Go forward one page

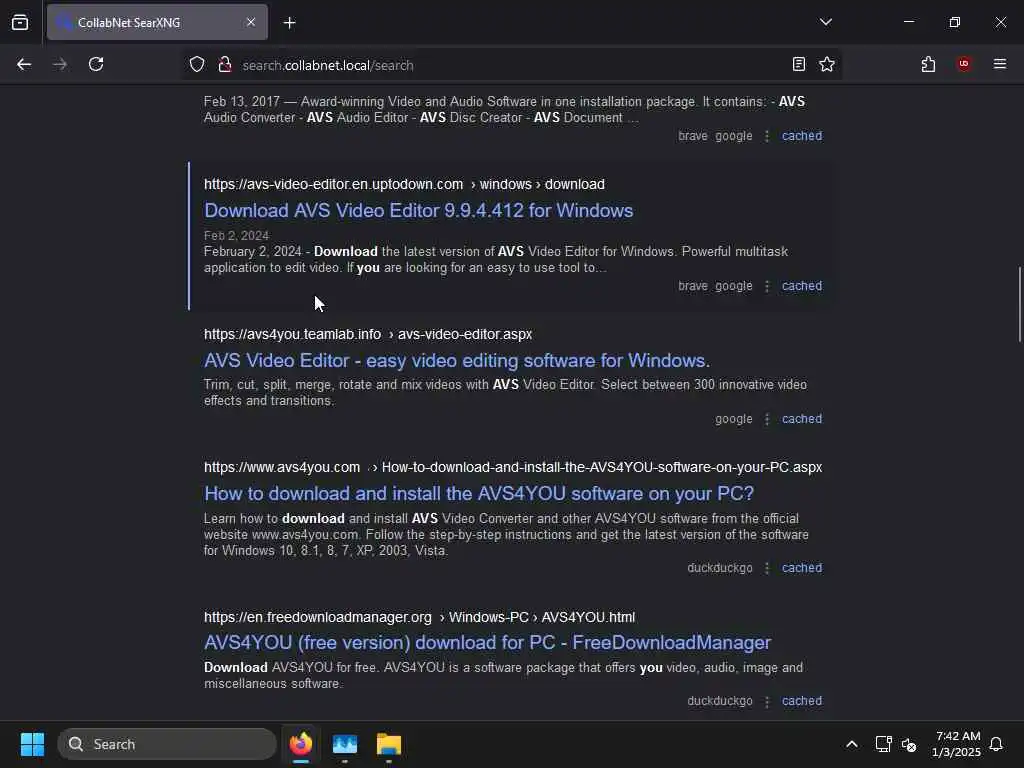pos(60,65)
